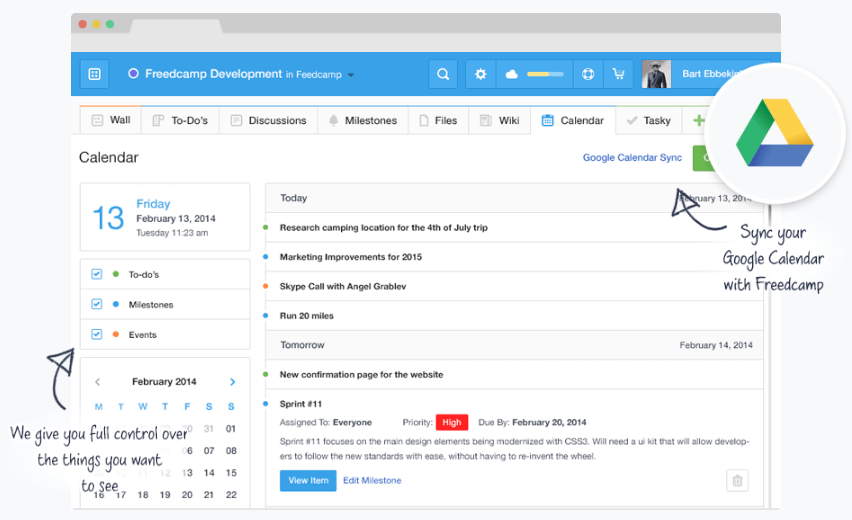Click the View Item button
Image resolution: width=852 pixels, height=520 pixels.
[x=308, y=480]
